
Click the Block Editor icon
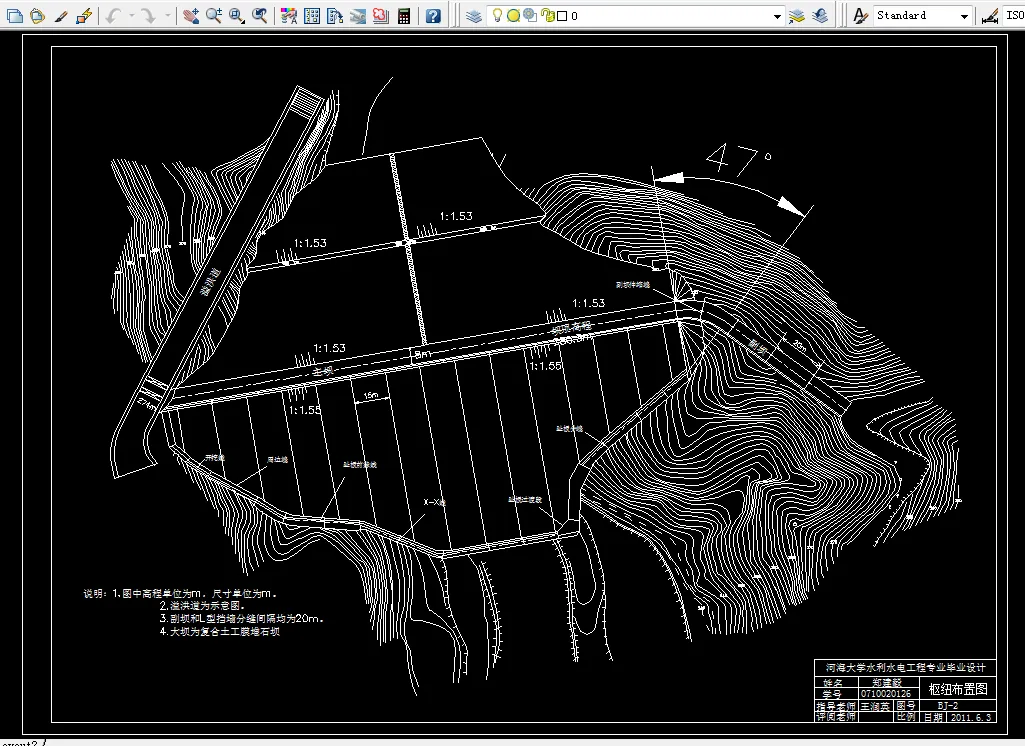(38, 16)
